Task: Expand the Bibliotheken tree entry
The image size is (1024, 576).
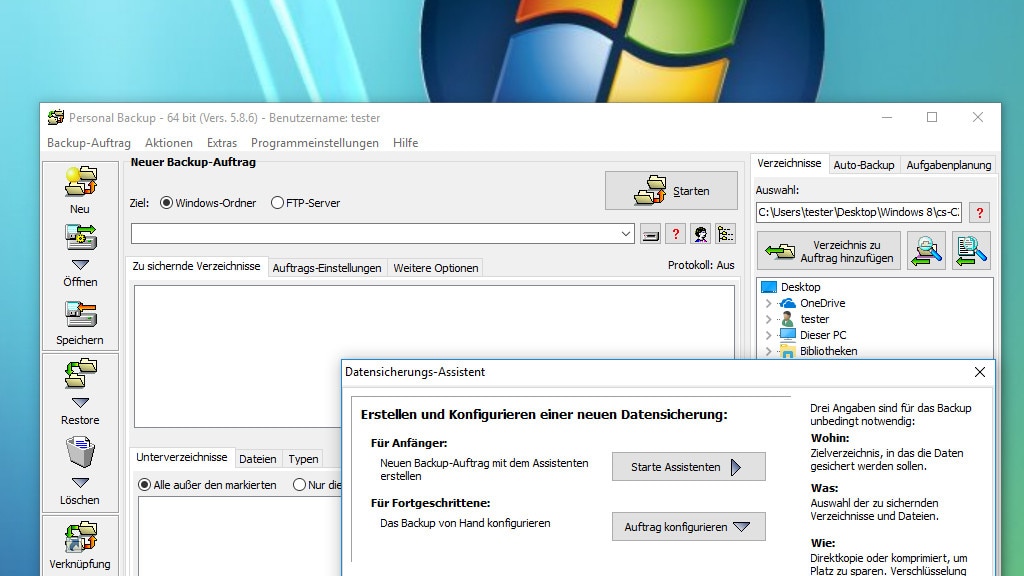Action: click(769, 351)
